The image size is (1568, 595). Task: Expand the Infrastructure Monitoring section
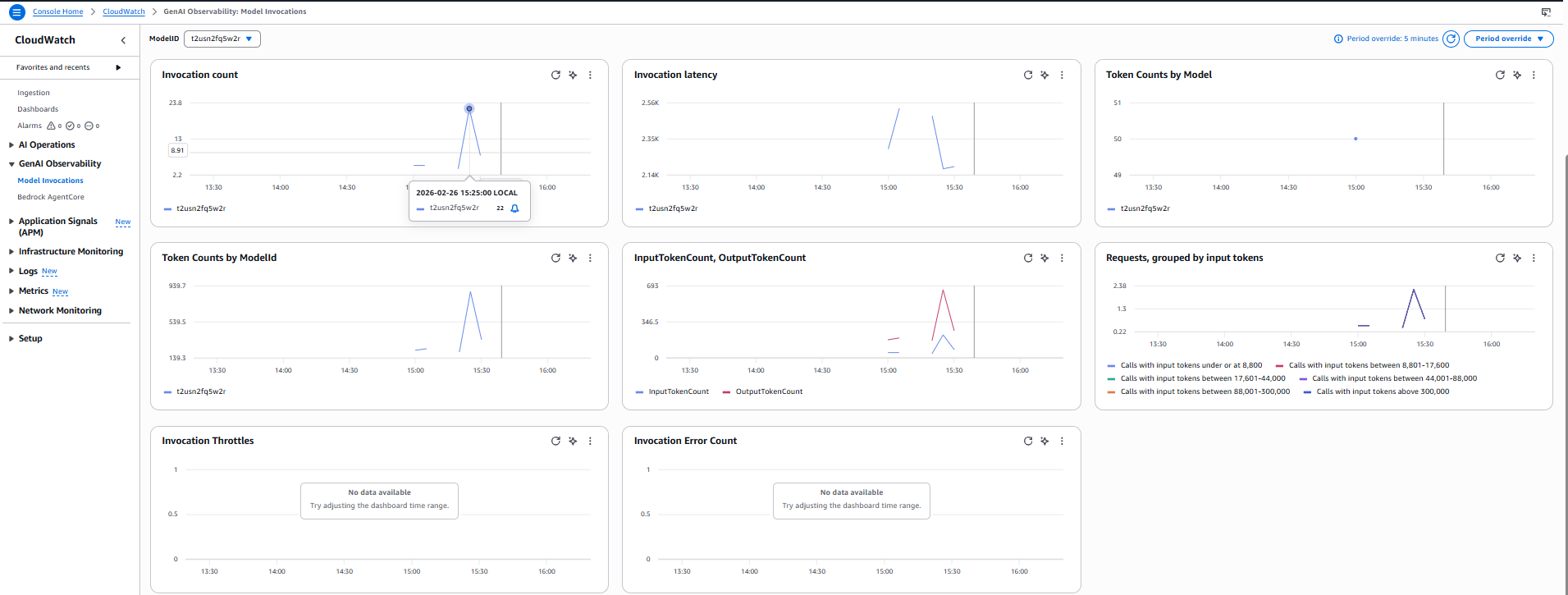[x=71, y=252]
